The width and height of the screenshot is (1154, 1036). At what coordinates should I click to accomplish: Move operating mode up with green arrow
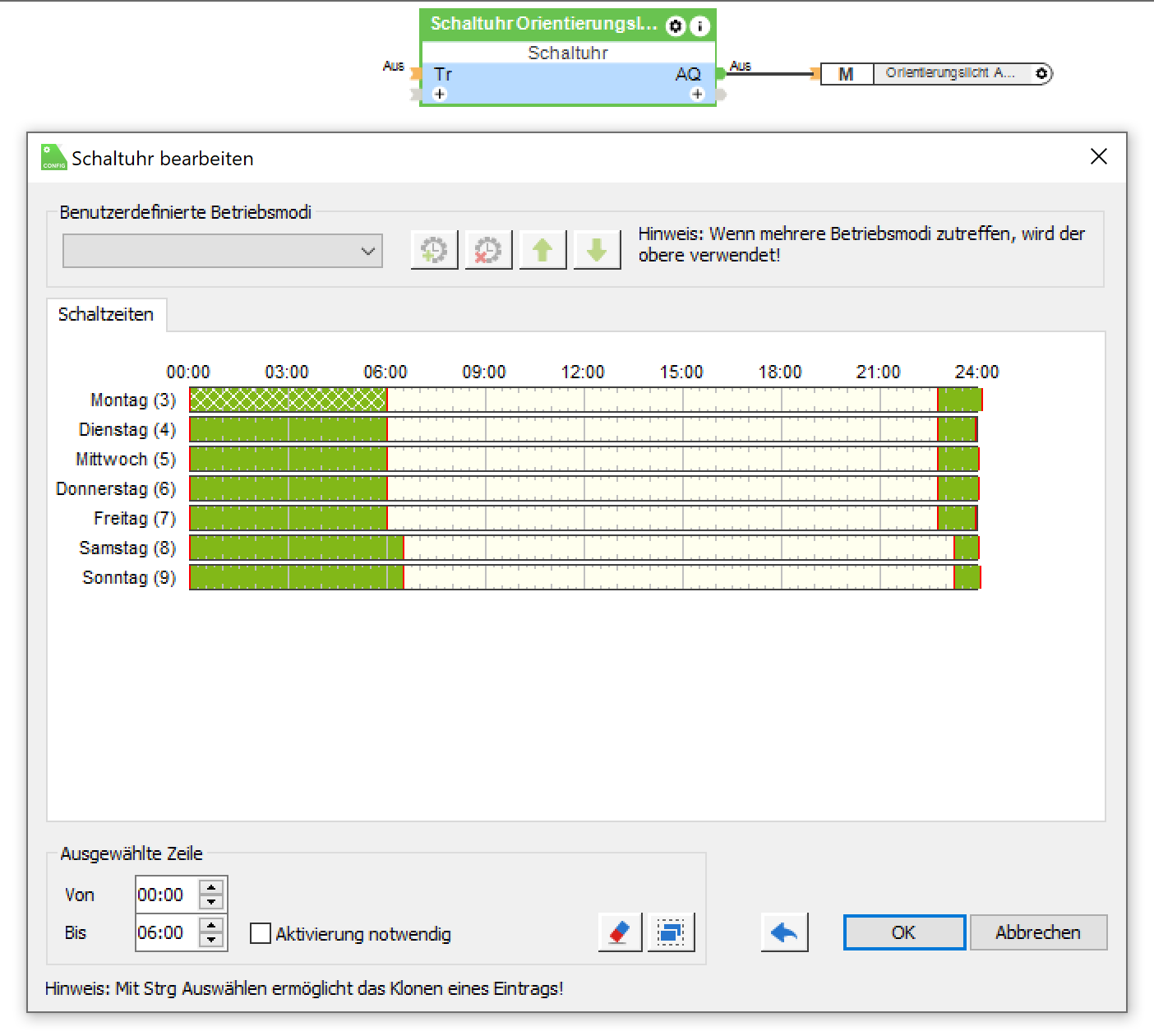542,250
